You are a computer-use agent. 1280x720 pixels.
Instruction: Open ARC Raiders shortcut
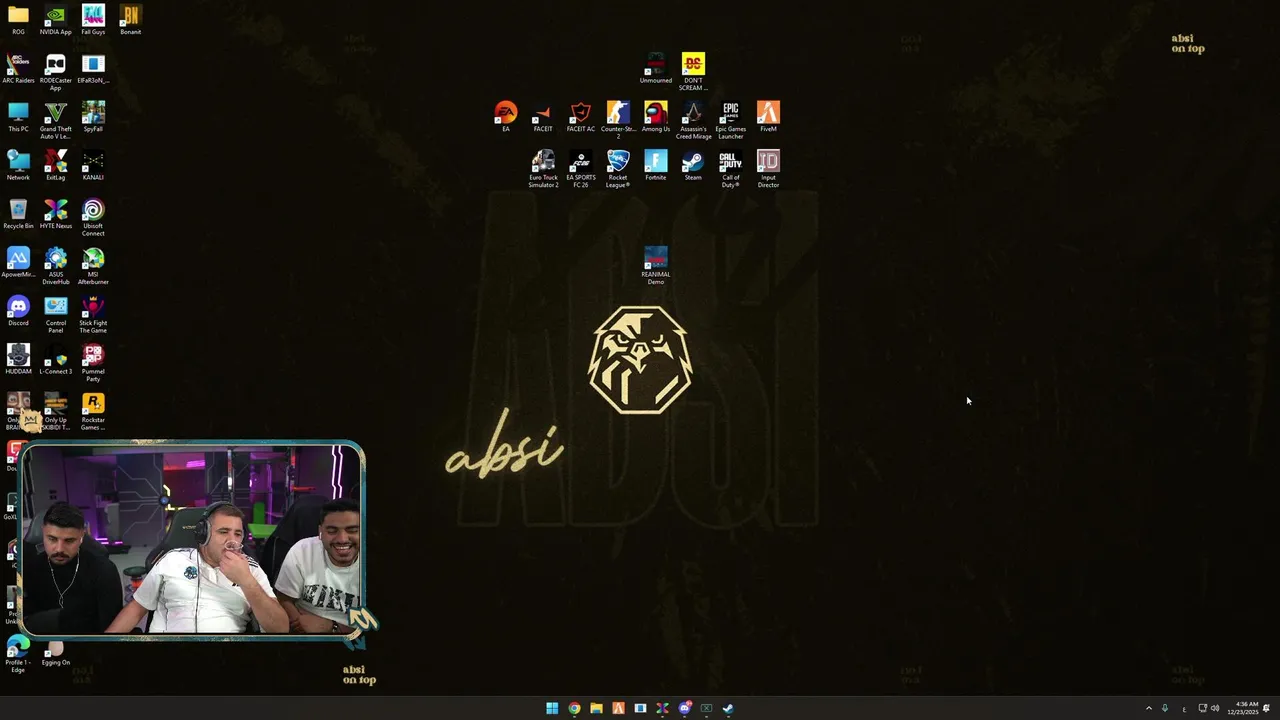[18, 68]
